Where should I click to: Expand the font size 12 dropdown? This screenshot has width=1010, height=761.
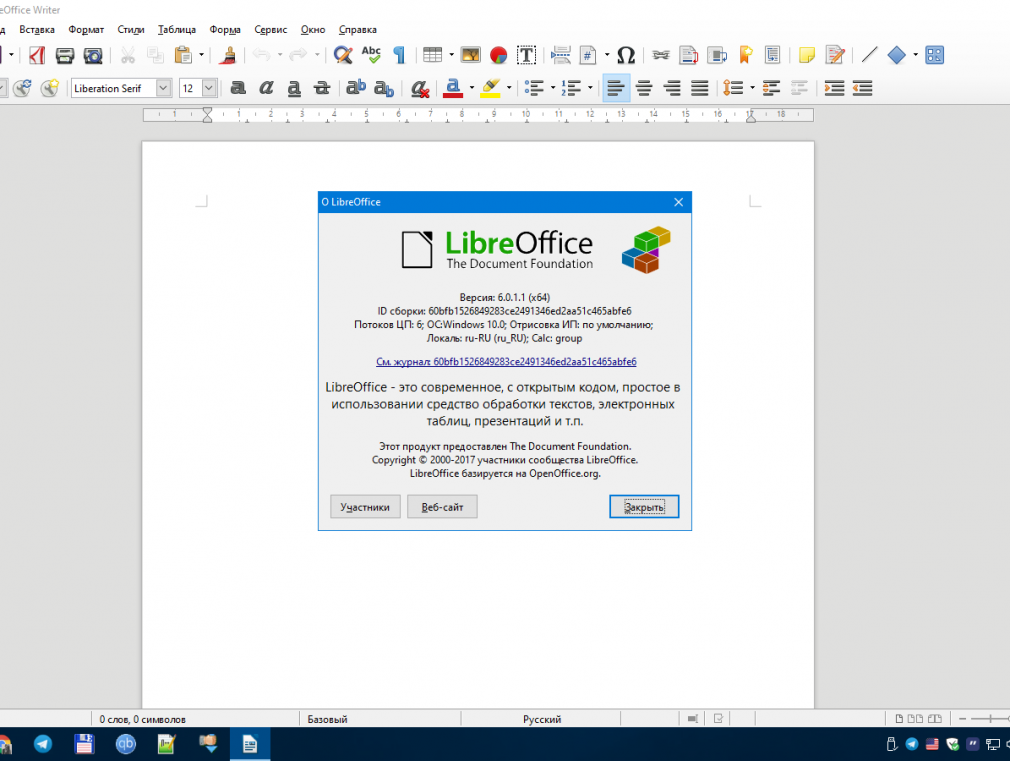coord(209,88)
